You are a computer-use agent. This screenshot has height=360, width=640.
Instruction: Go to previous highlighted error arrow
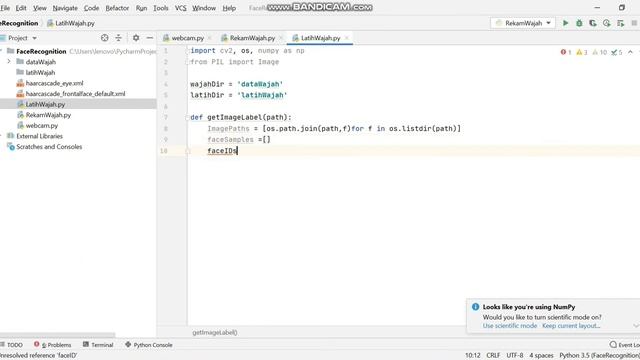(x=630, y=52)
